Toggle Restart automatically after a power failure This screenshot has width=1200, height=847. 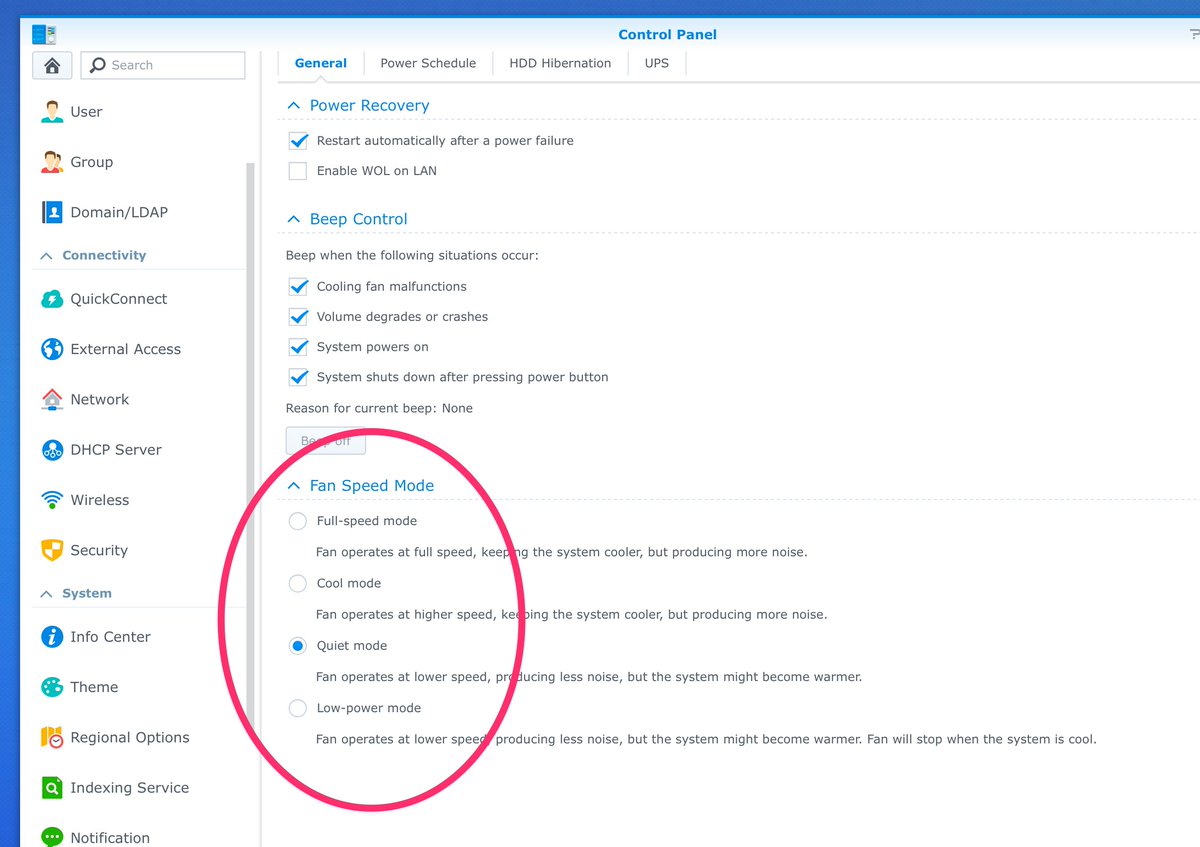point(297,141)
